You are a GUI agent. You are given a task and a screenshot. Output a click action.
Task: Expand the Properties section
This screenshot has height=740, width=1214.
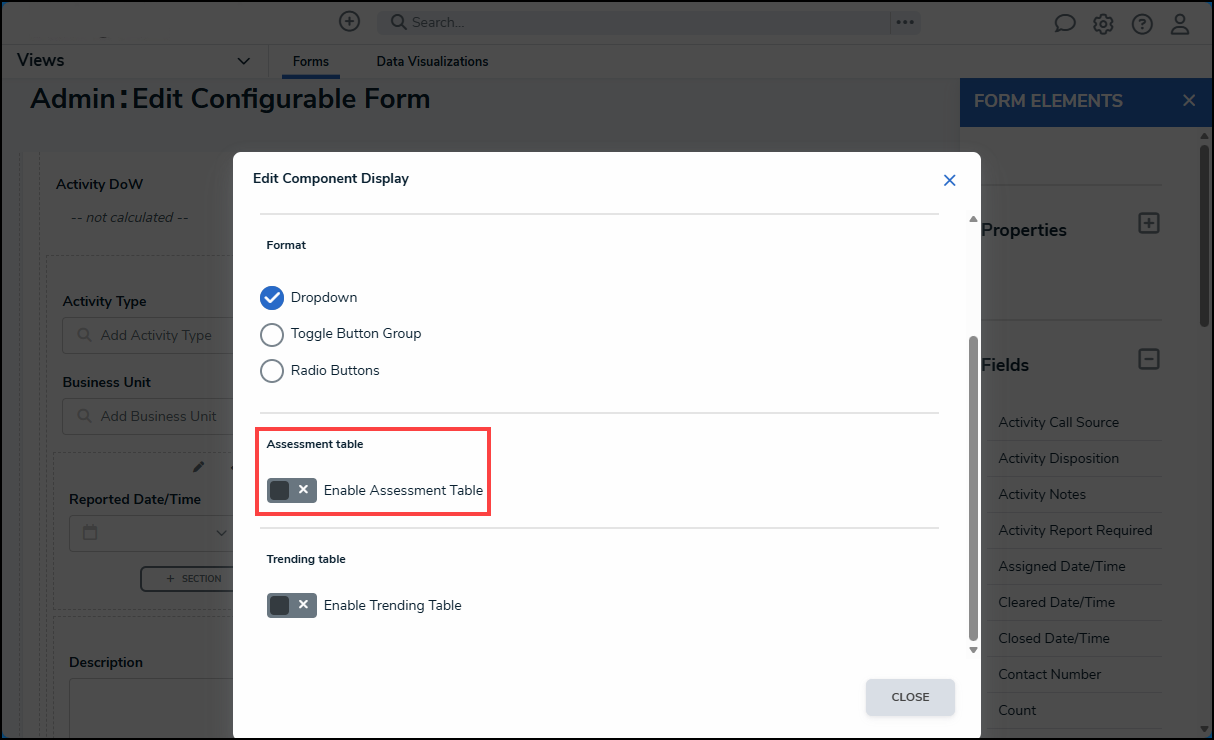[1149, 224]
